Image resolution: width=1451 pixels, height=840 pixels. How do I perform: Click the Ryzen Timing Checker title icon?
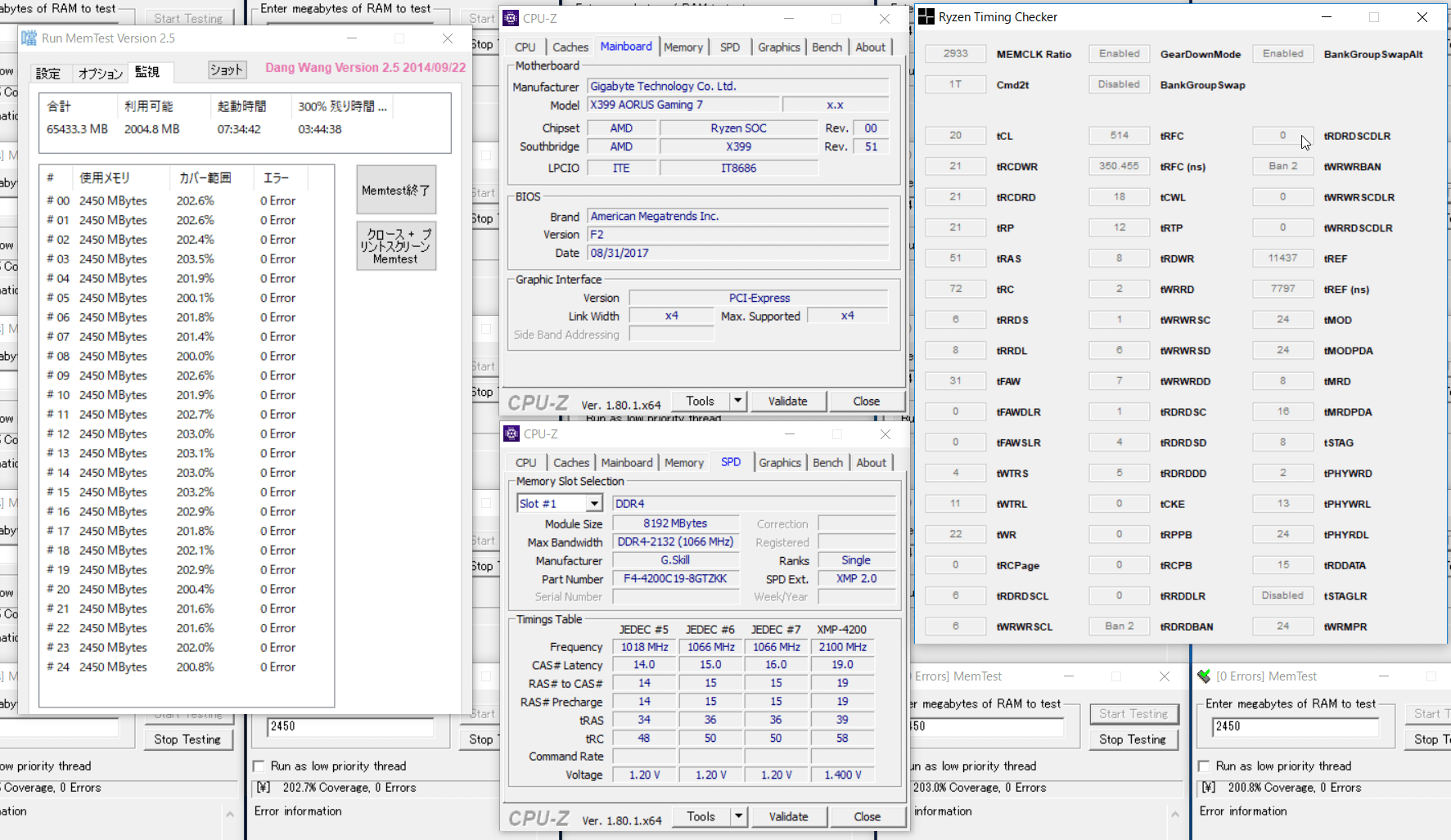(926, 17)
